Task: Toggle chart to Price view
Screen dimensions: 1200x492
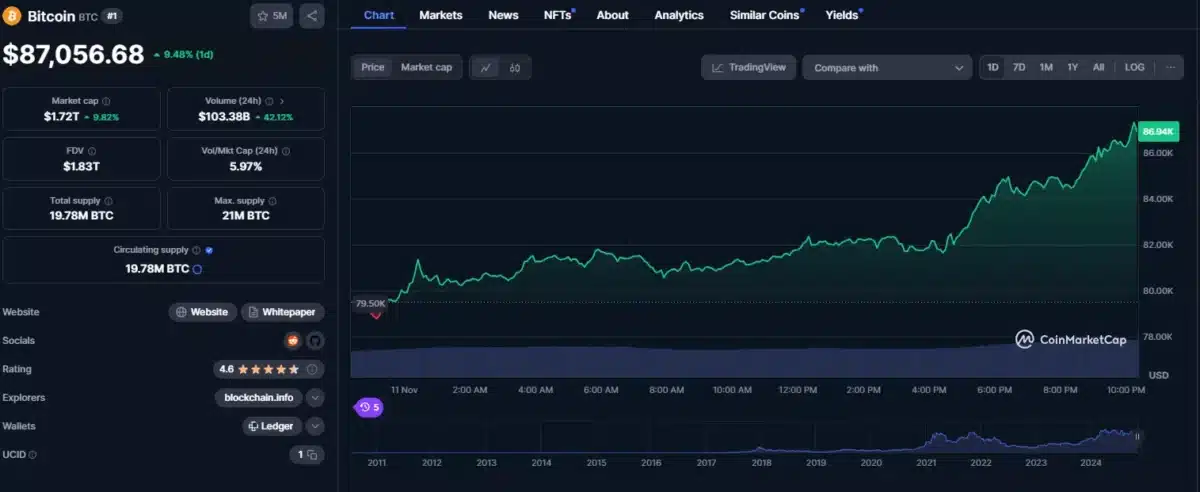Action: coord(373,67)
